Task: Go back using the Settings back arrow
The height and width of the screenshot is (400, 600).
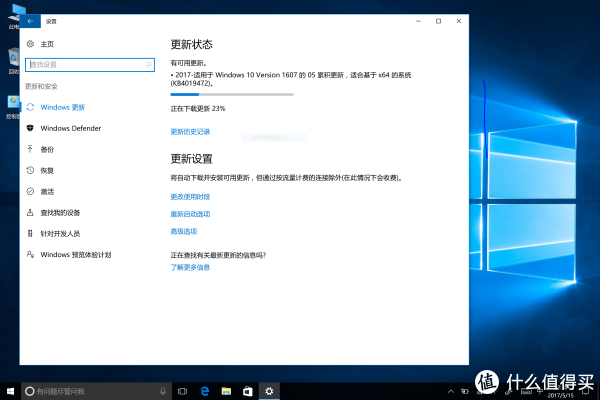Action: pyautogui.click(x=30, y=21)
